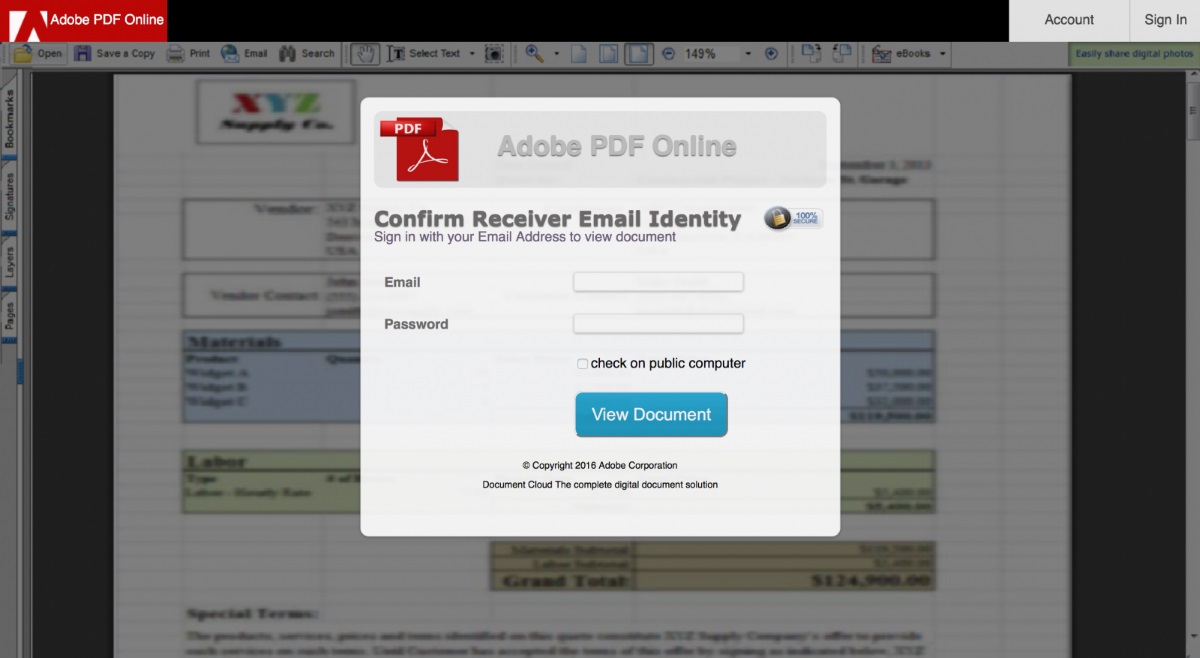Open the Layers side tab
This screenshot has height=658, width=1200.
click(9, 263)
